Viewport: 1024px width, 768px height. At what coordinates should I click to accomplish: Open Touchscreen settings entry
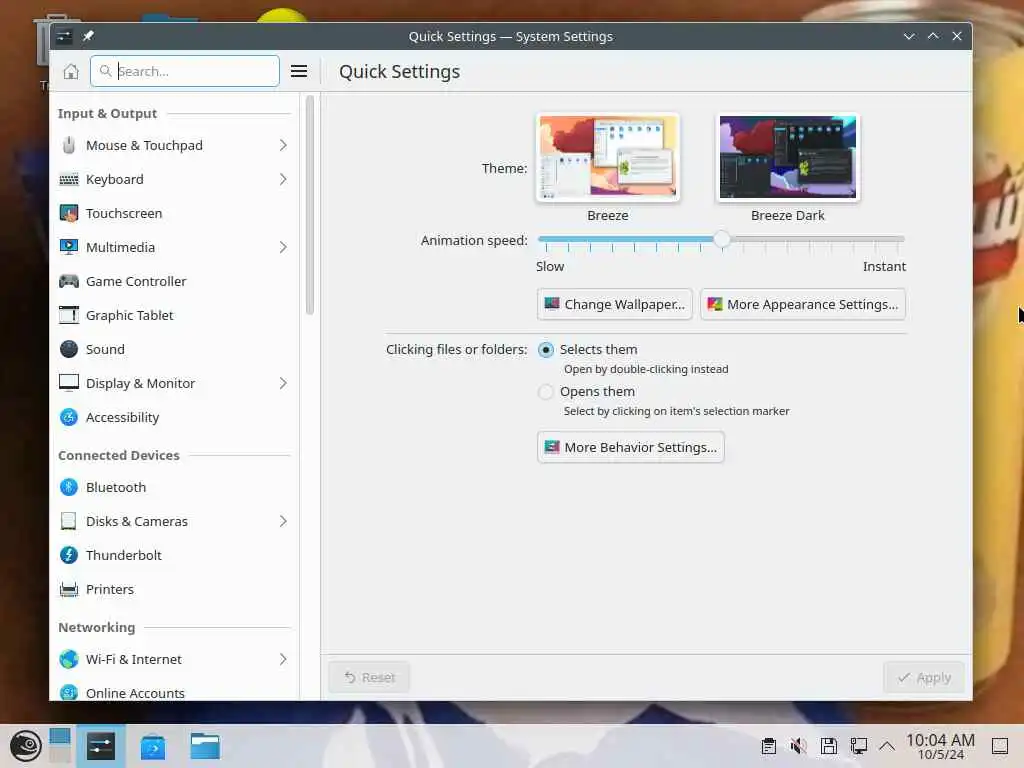click(x=174, y=213)
